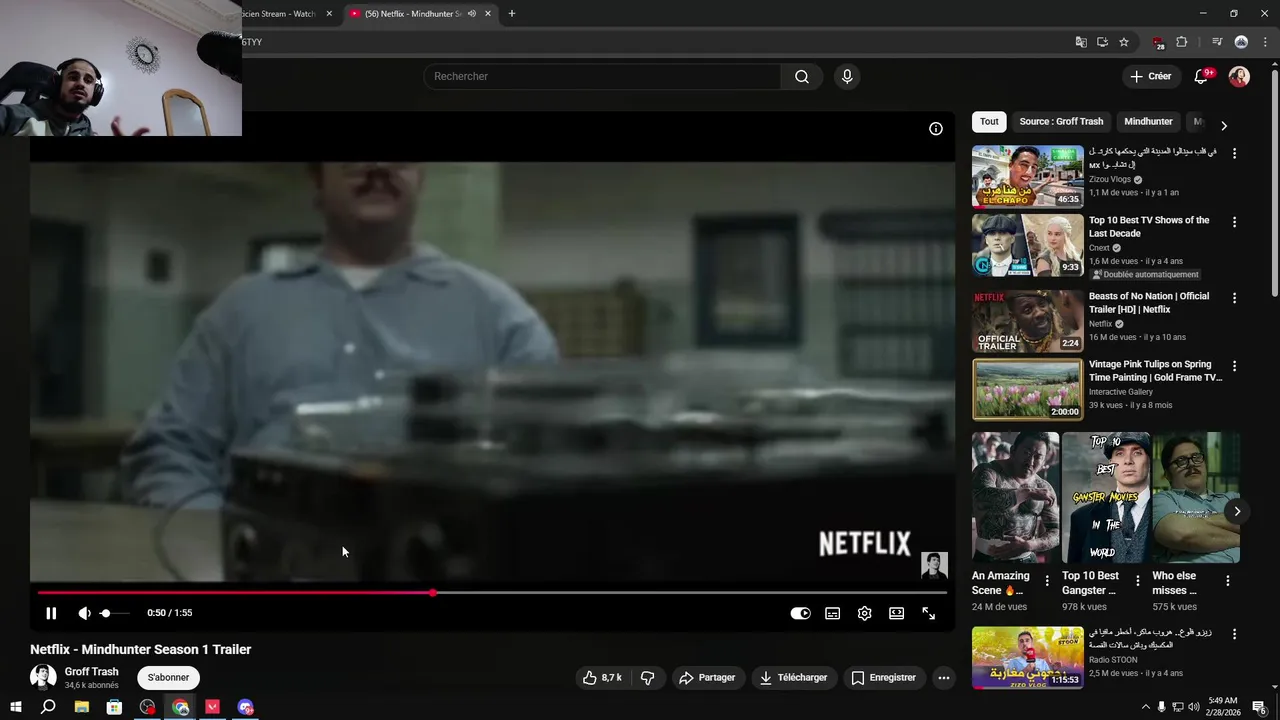The width and height of the screenshot is (1280, 720).
Task: Like the video with thumbs up 8,7 k
Action: (602, 677)
